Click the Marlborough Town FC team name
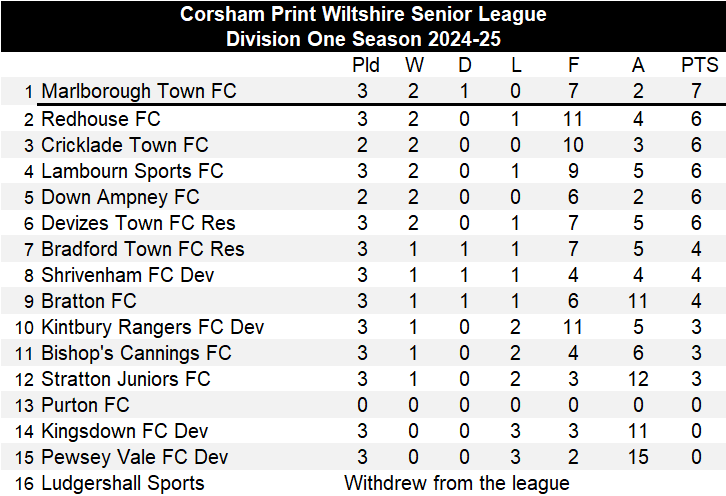This screenshot has height=496, width=726. pos(139,91)
